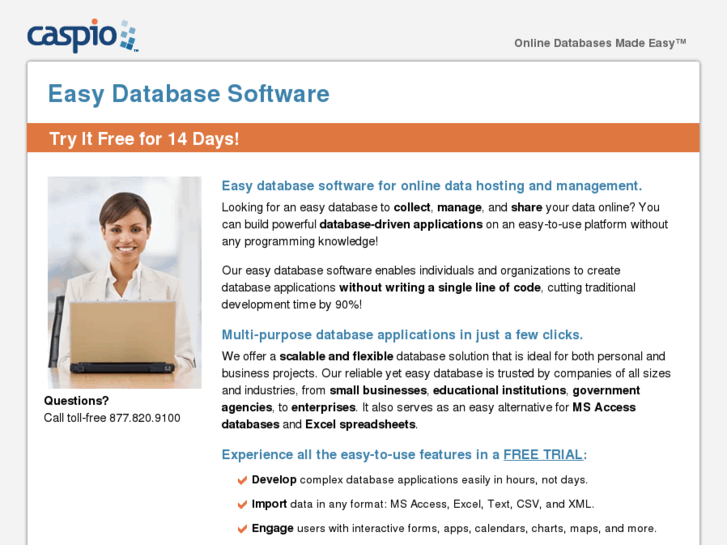Click the checkmark beside 'Import'
The width and height of the screenshot is (727, 545).
click(x=242, y=504)
